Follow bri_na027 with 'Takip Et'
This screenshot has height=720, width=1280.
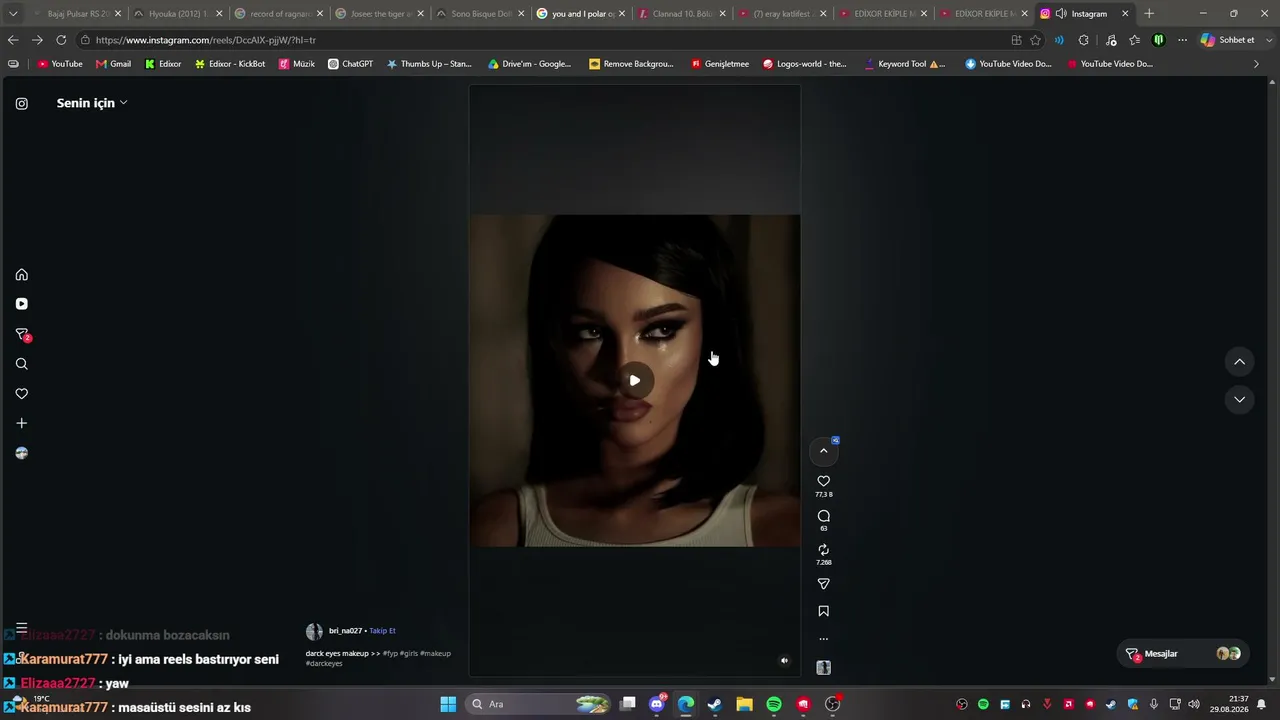pyautogui.click(x=383, y=631)
